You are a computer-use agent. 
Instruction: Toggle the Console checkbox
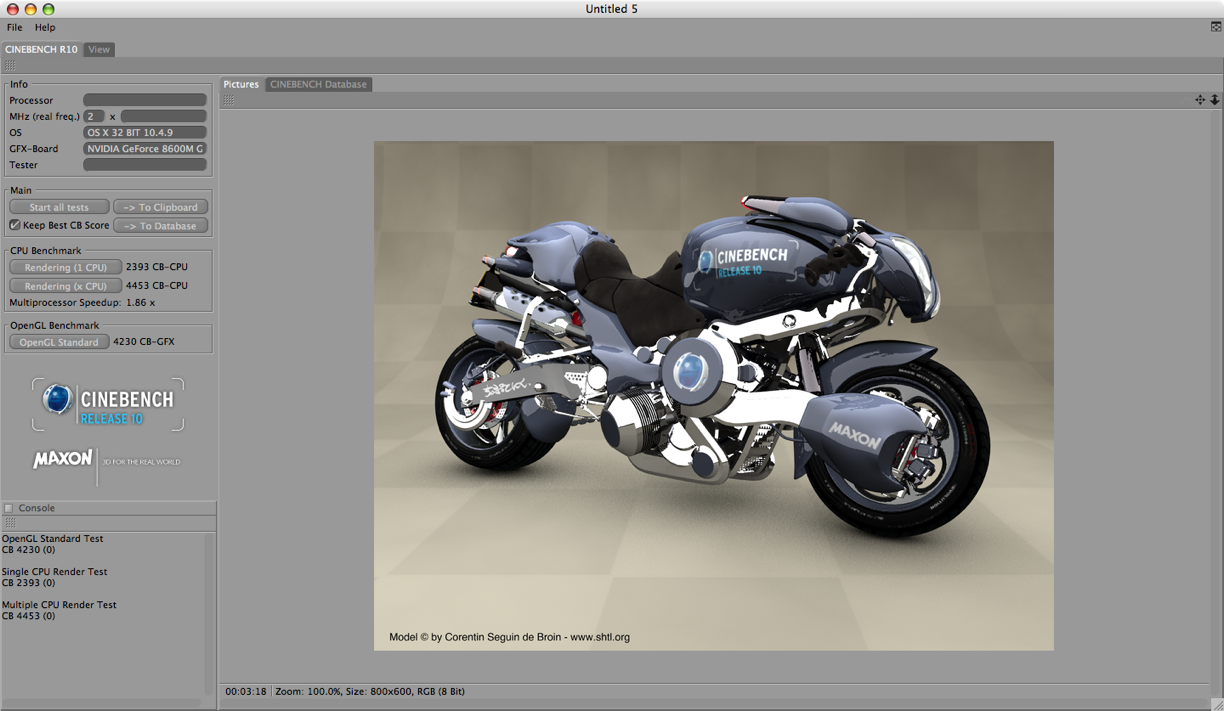[x=9, y=508]
